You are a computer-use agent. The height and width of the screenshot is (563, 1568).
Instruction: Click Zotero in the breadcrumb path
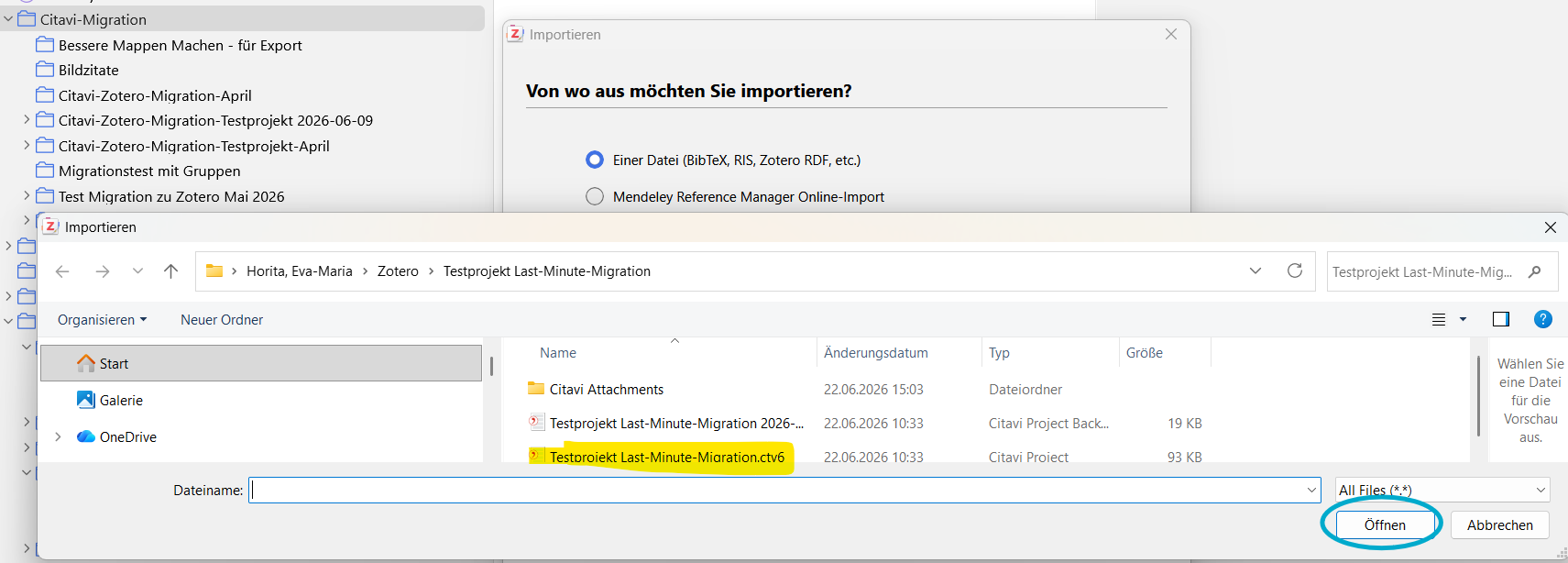(398, 271)
